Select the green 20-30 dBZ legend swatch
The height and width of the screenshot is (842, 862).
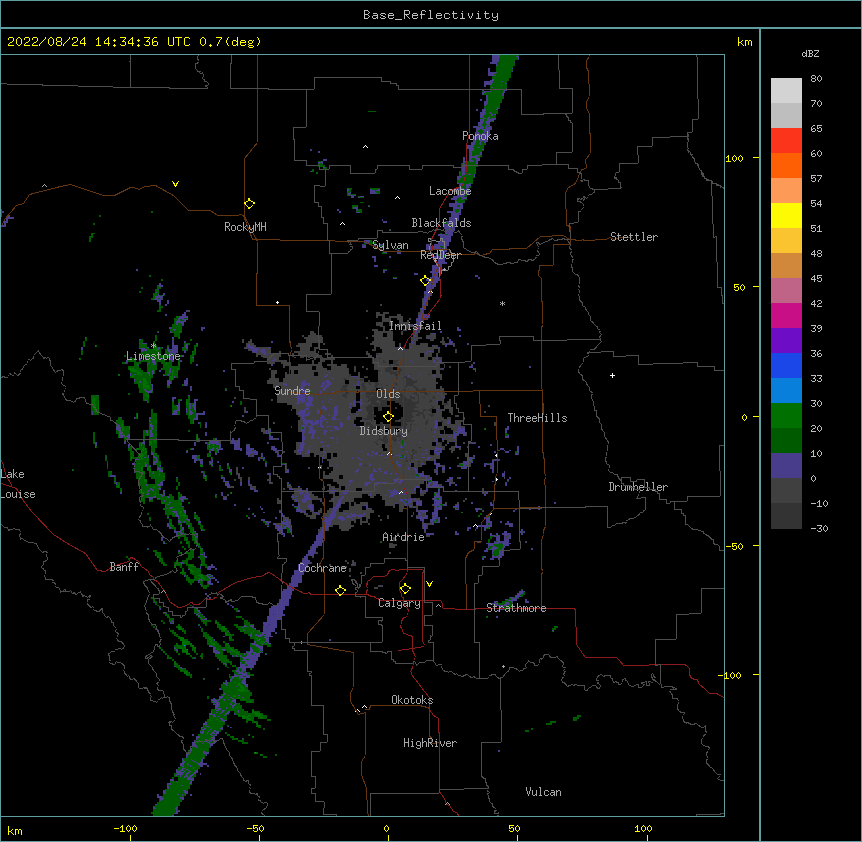(x=786, y=416)
